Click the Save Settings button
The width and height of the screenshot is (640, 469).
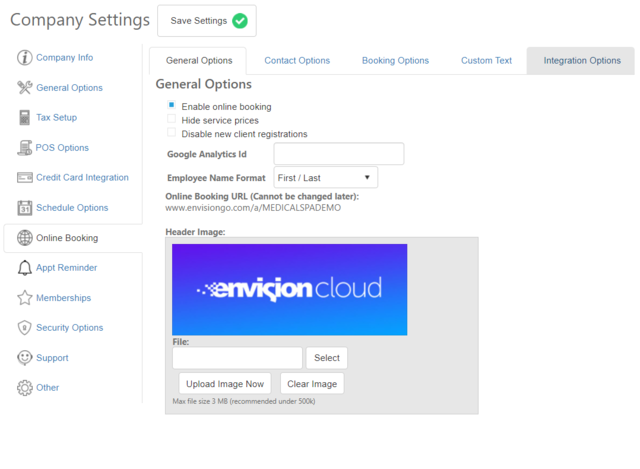point(207,21)
